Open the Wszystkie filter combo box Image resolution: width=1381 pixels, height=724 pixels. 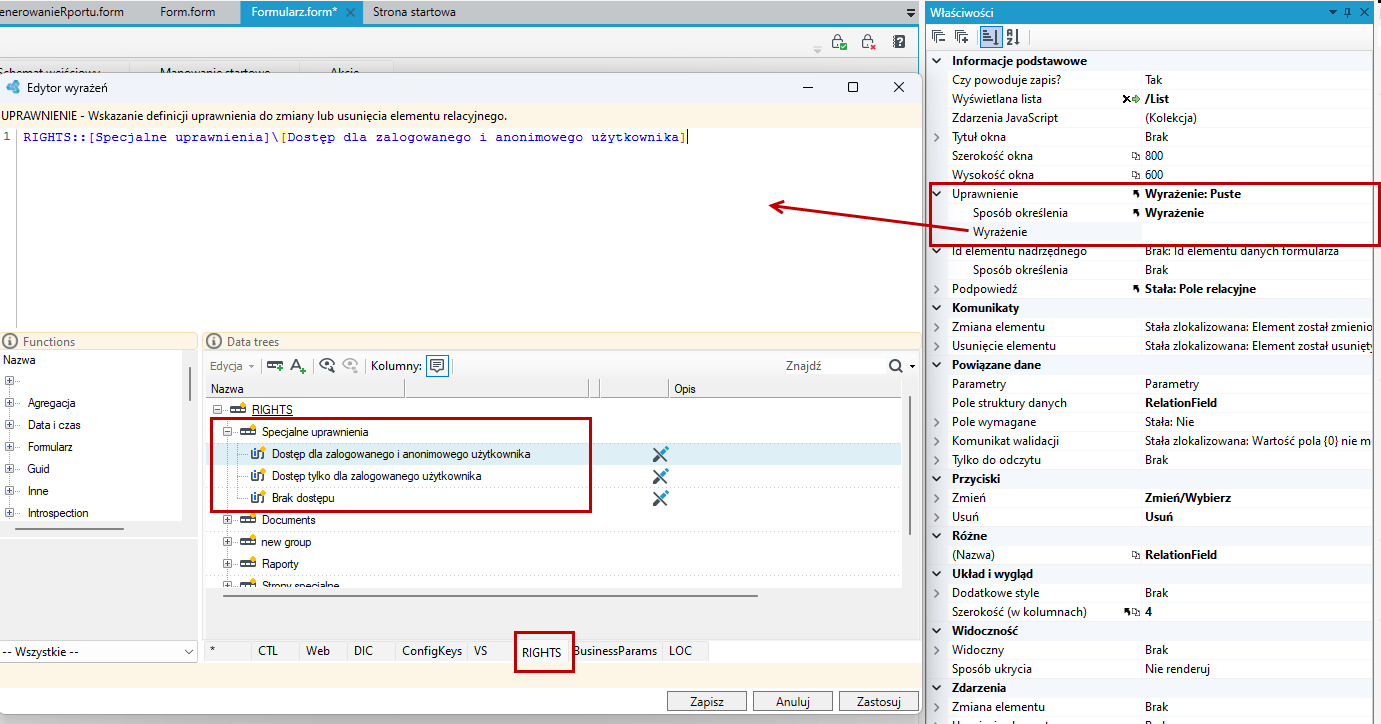98,651
